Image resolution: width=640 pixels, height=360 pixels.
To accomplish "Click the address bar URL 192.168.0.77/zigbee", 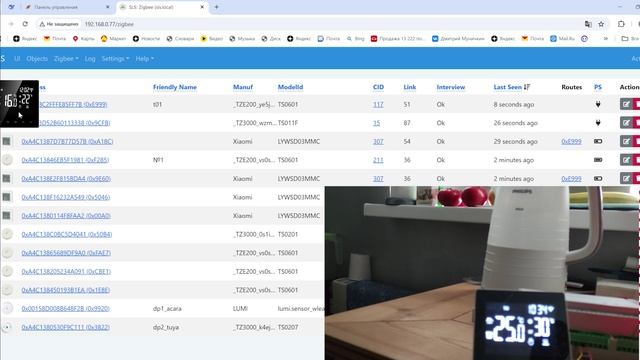I will (x=109, y=24).
